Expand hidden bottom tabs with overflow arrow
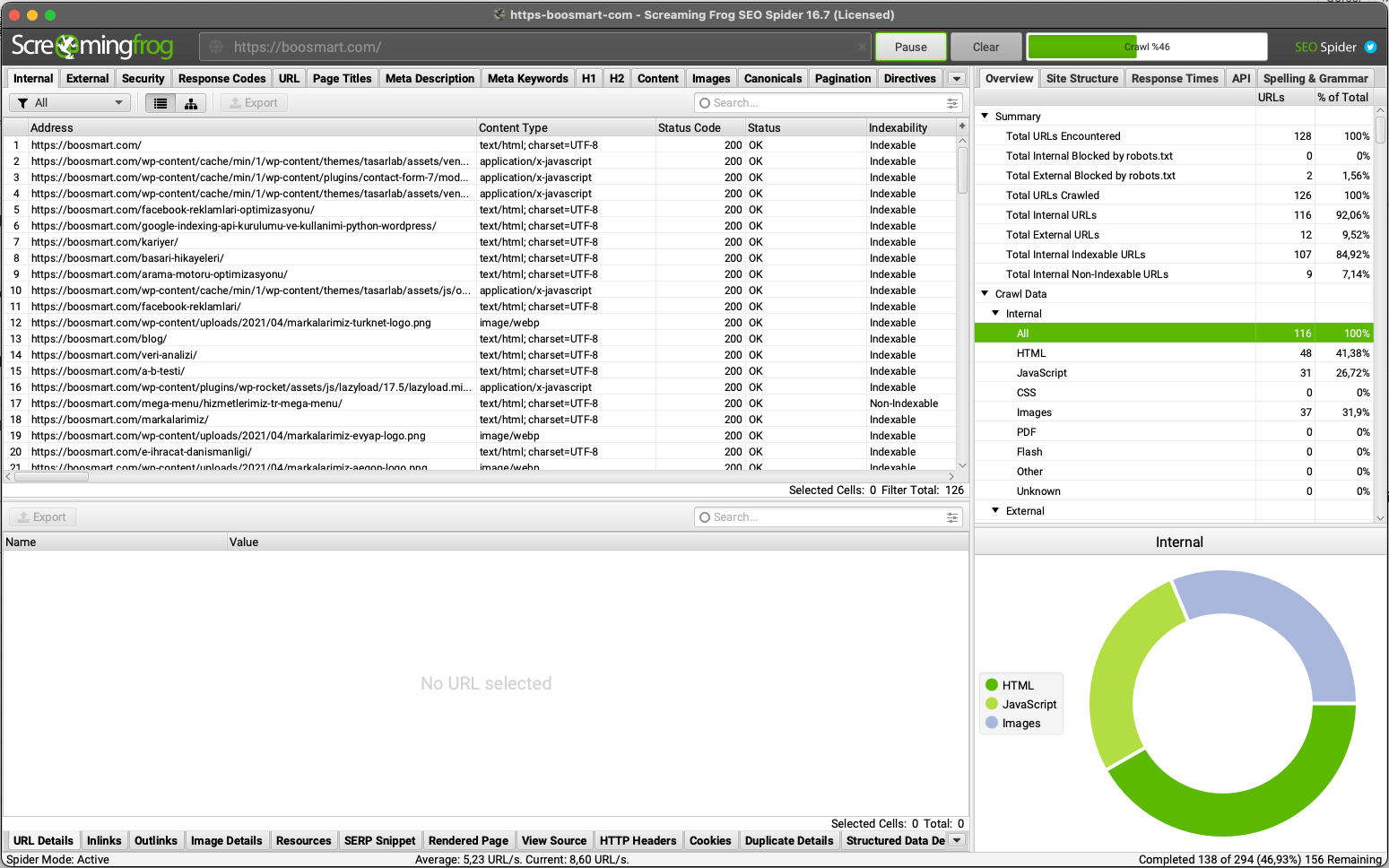Viewport: 1389px width, 868px height. [957, 840]
